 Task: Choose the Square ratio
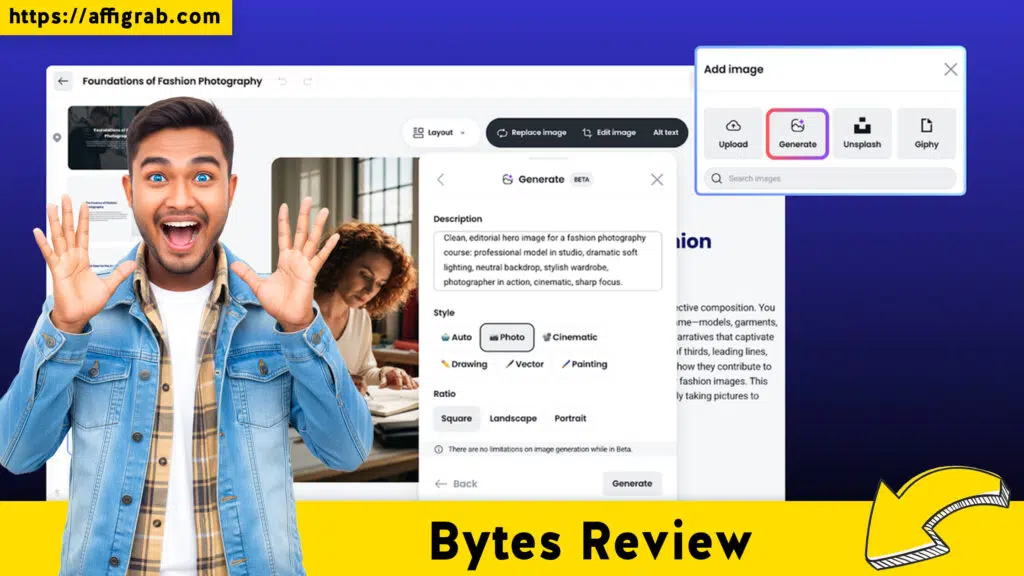coord(456,419)
